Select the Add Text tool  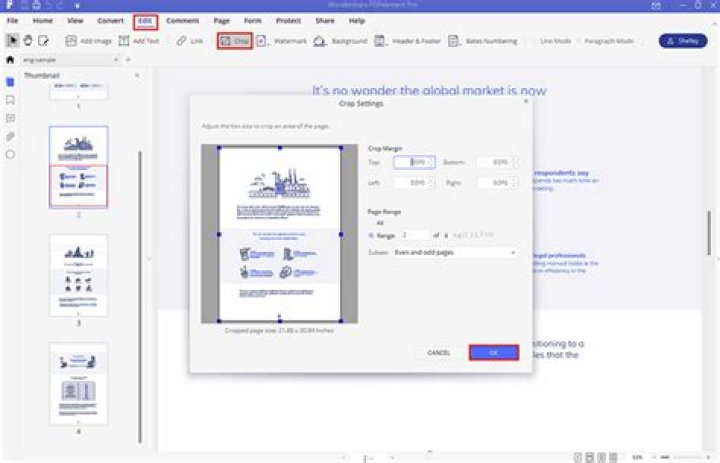pos(139,41)
